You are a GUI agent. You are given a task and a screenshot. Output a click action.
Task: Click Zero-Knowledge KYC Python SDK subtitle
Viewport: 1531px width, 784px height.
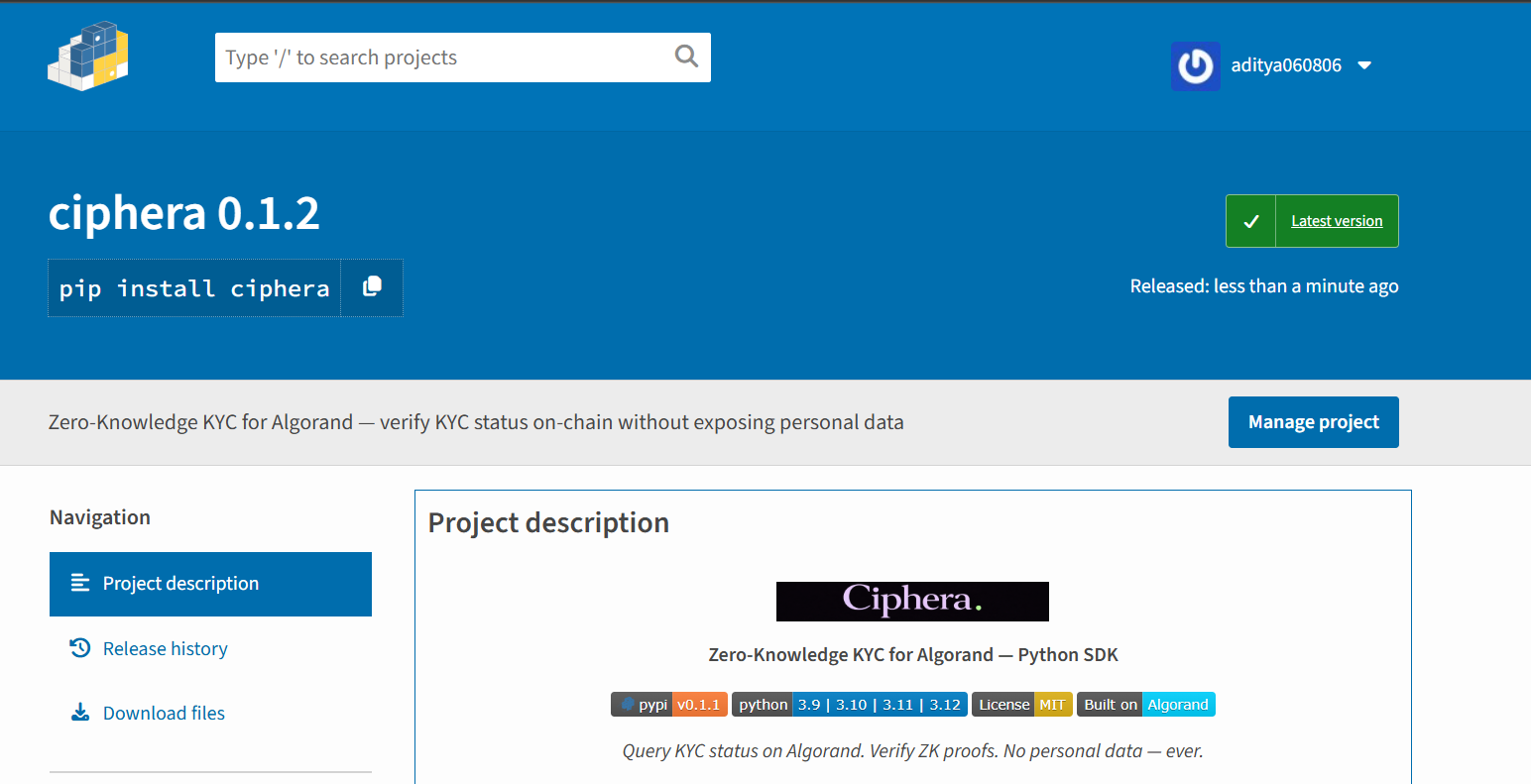coord(913,655)
